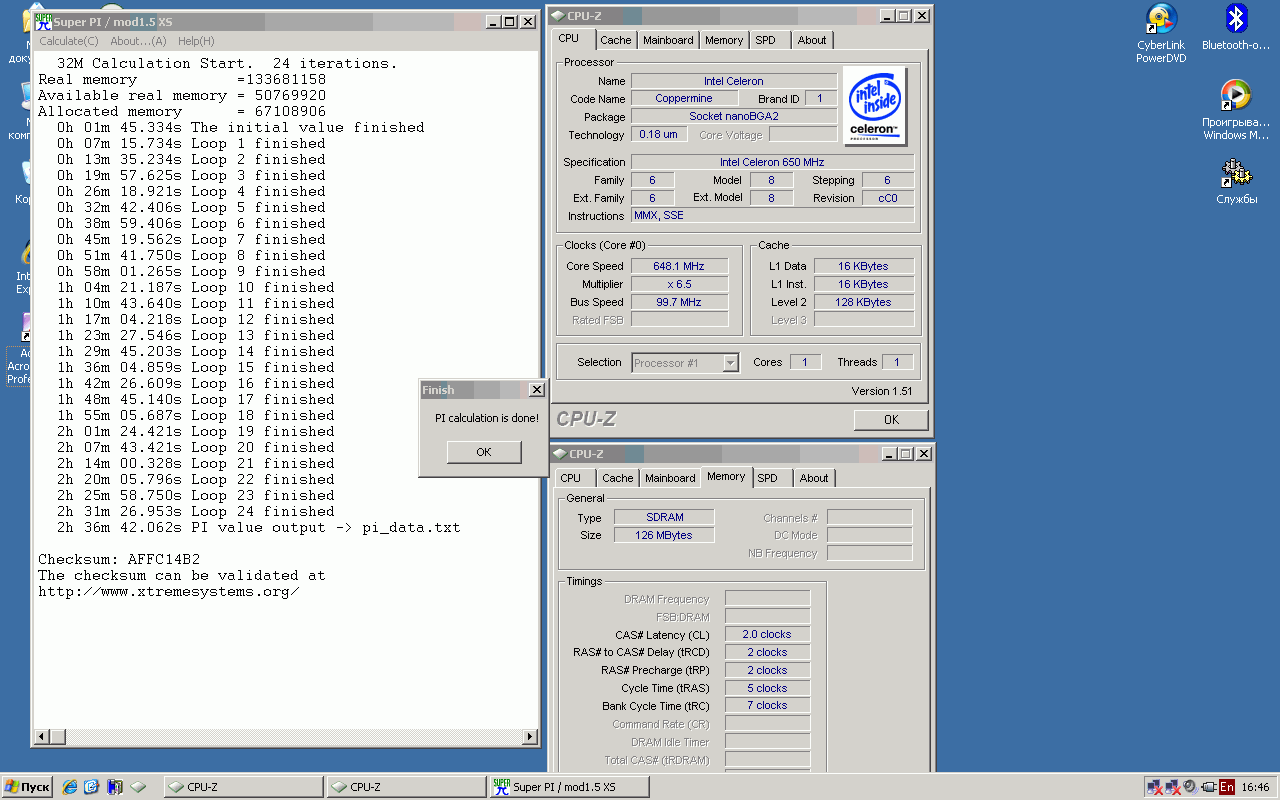Screen dimensions: 1280x800
Task: Click the Super PI title bar icon
Action: (x=43, y=21)
